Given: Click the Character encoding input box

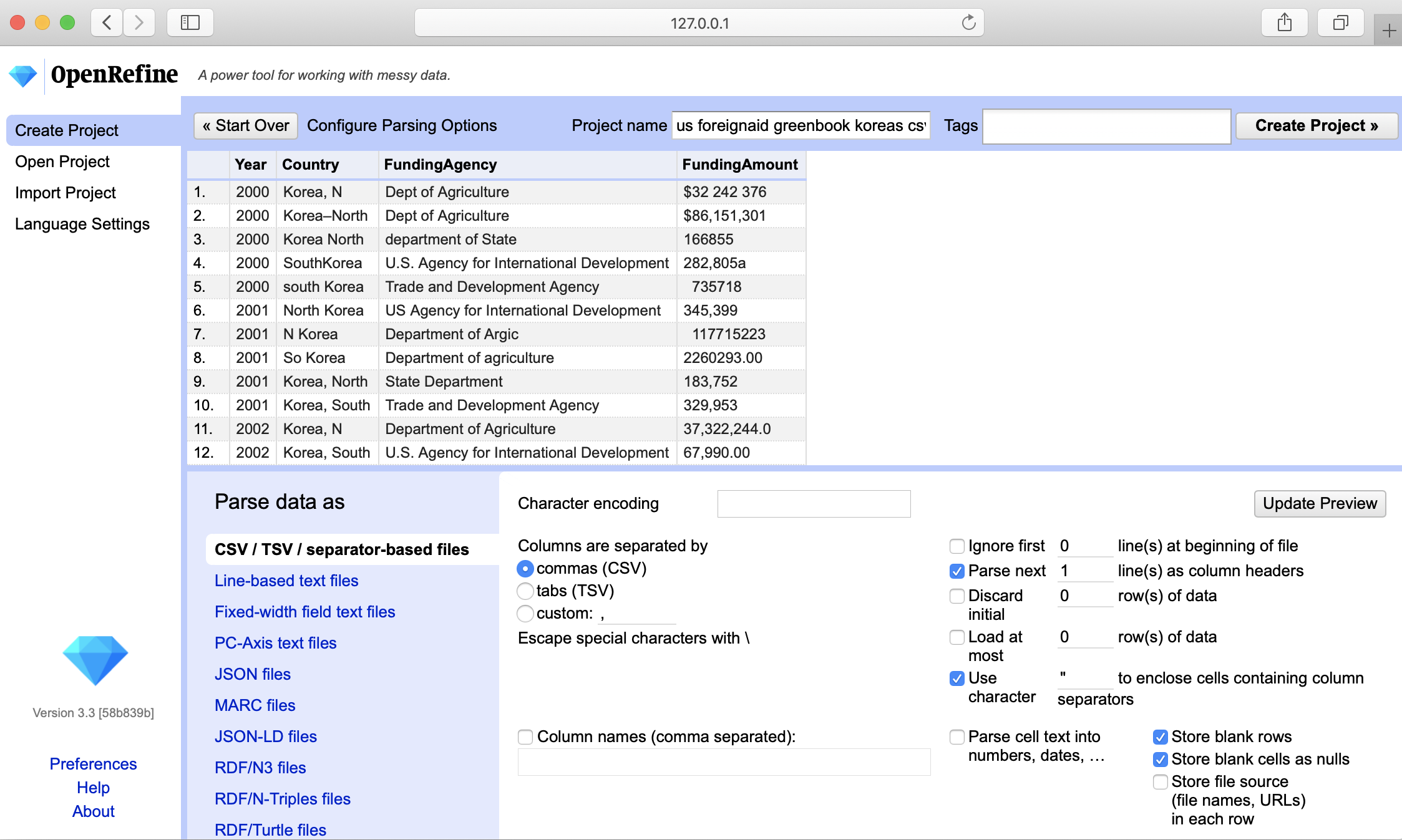Looking at the screenshot, I should pyautogui.click(x=814, y=504).
